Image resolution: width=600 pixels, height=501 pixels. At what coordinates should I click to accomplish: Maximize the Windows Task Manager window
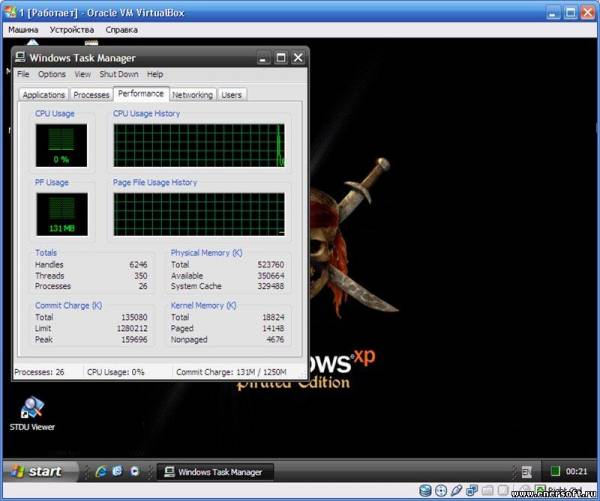point(281,58)
